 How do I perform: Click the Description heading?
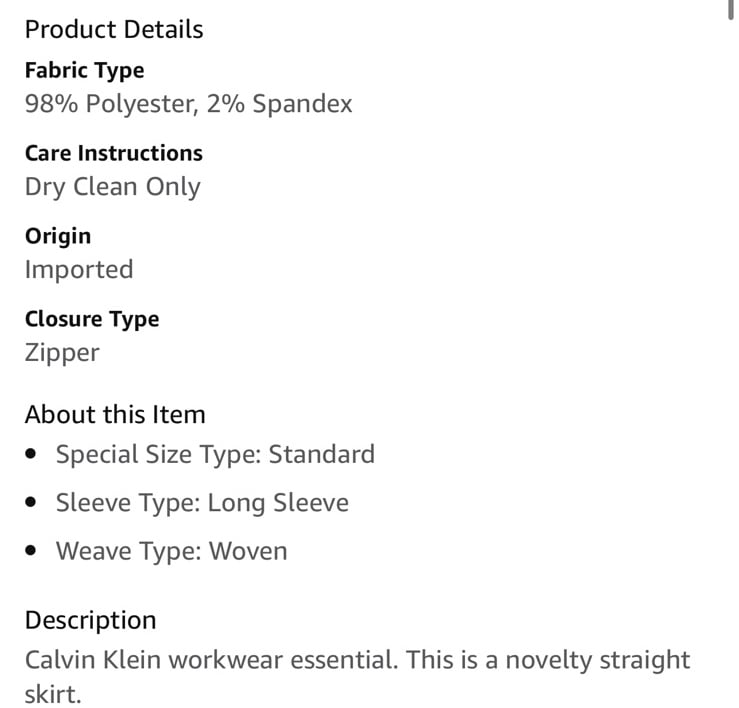(90, 620)
